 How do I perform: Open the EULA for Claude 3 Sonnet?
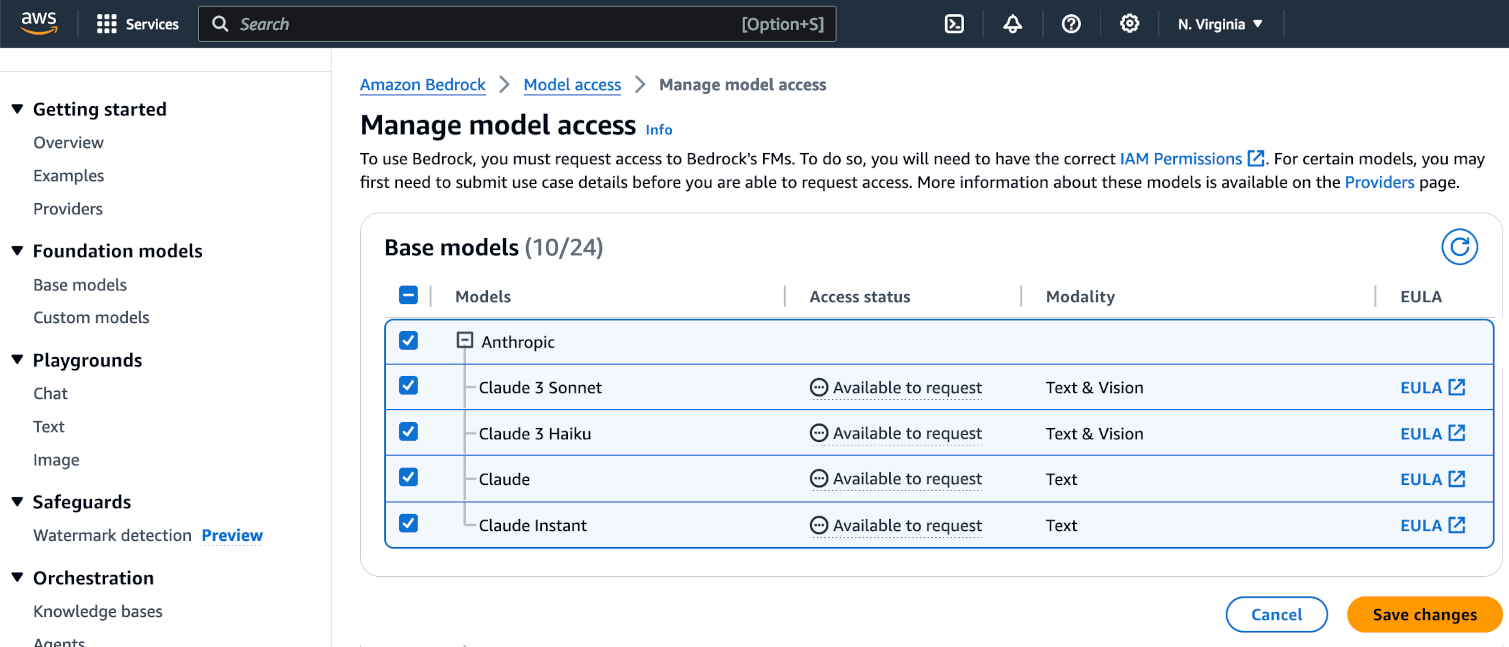pyautogui.click(x=1432, y=388)
